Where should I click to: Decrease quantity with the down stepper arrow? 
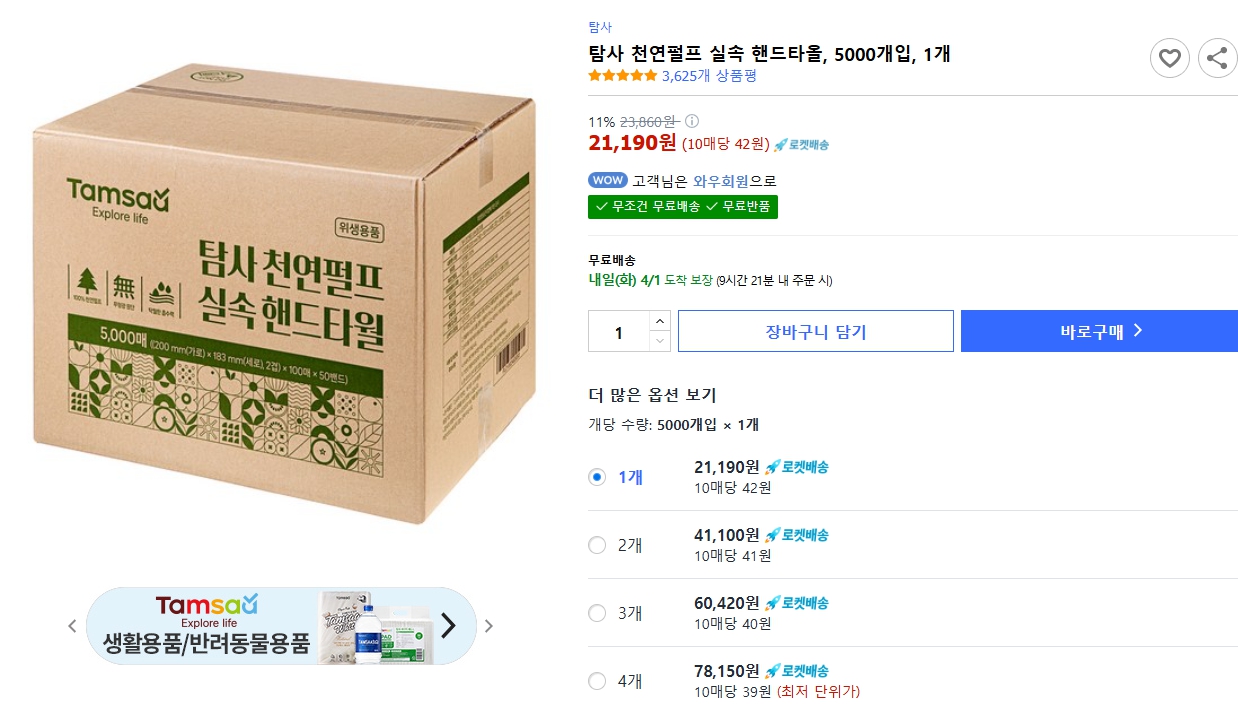[x=660, y=341]
